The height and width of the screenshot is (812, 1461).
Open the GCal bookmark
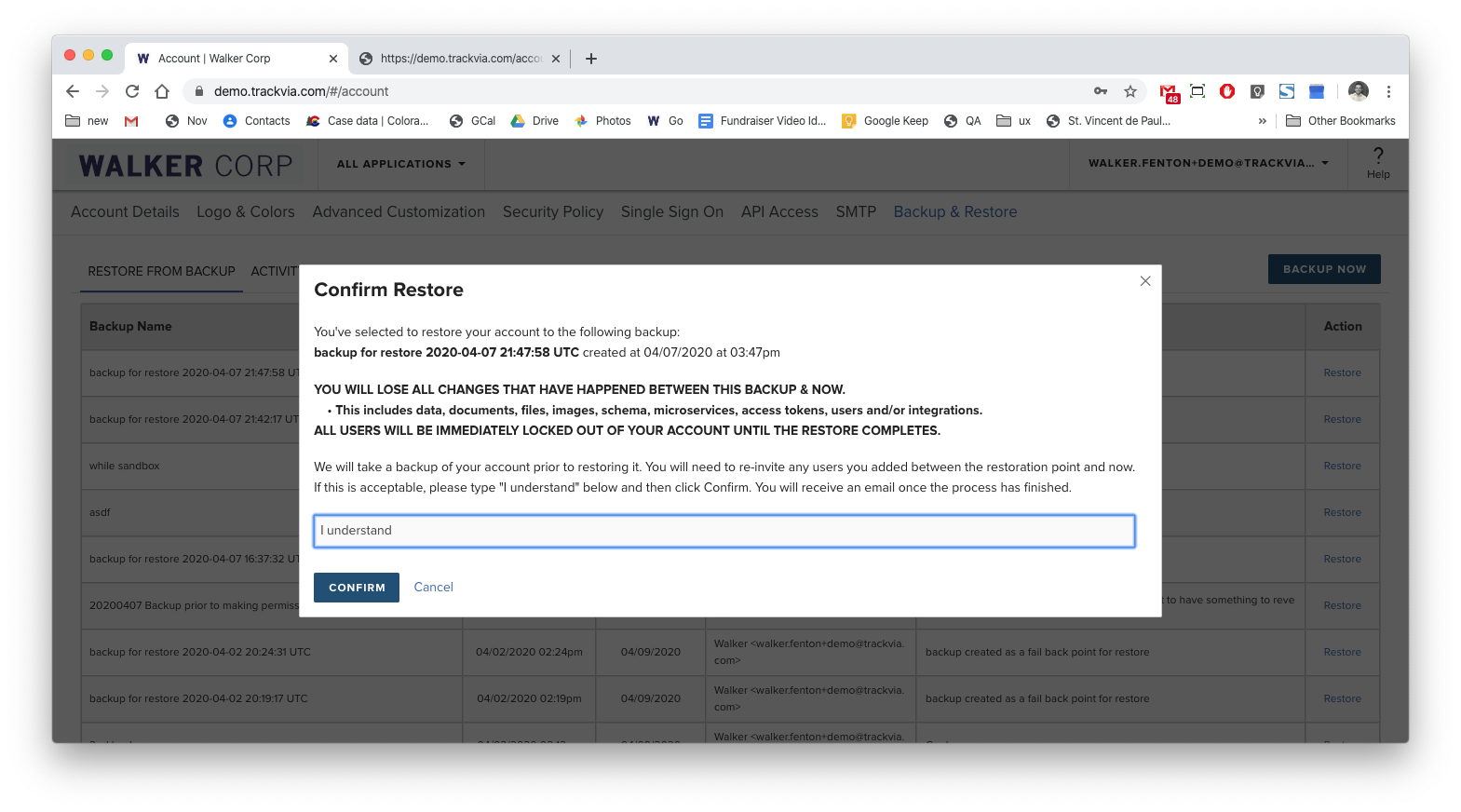(472, 121)
